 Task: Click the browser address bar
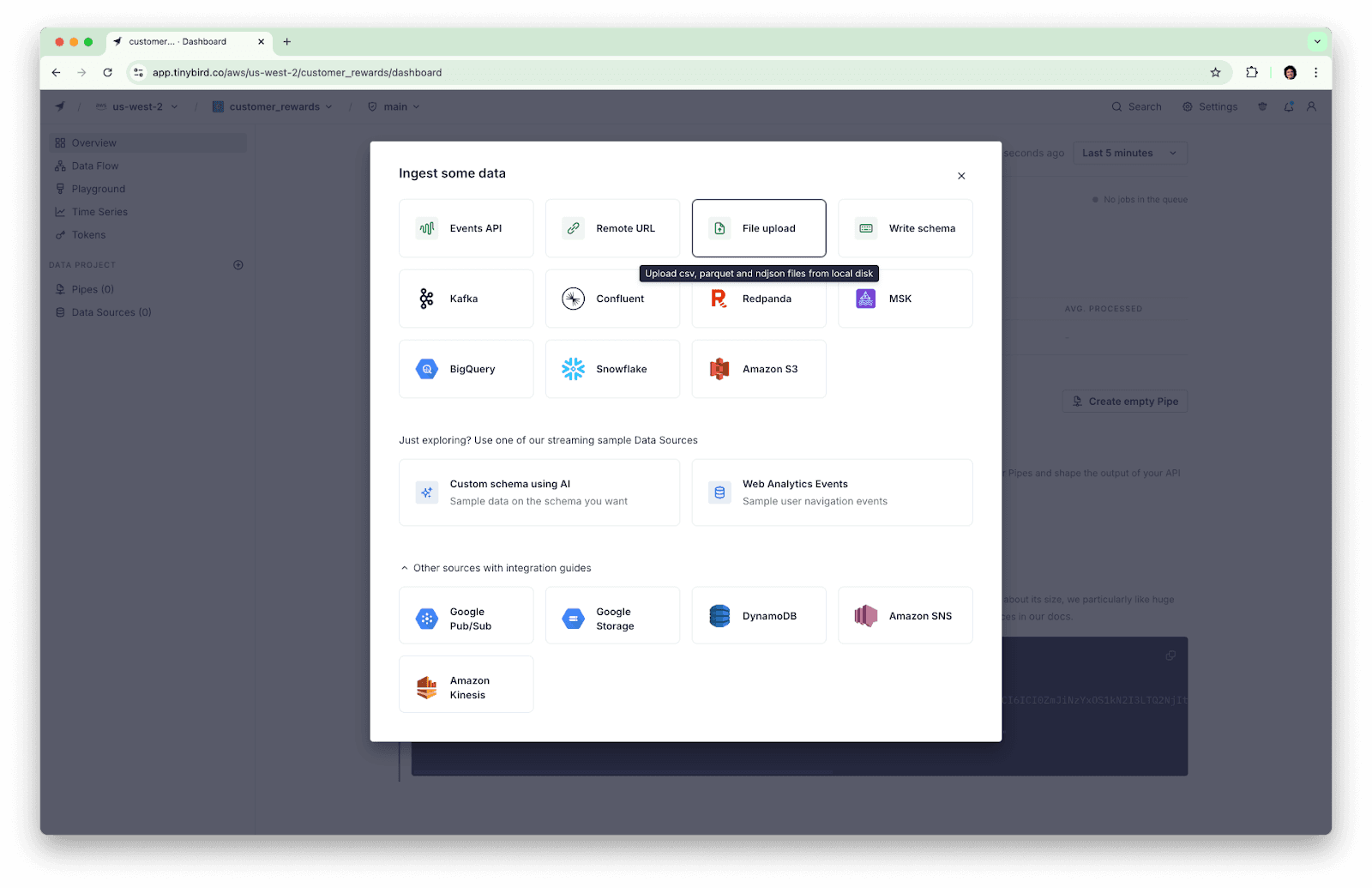tap(679, 73)
